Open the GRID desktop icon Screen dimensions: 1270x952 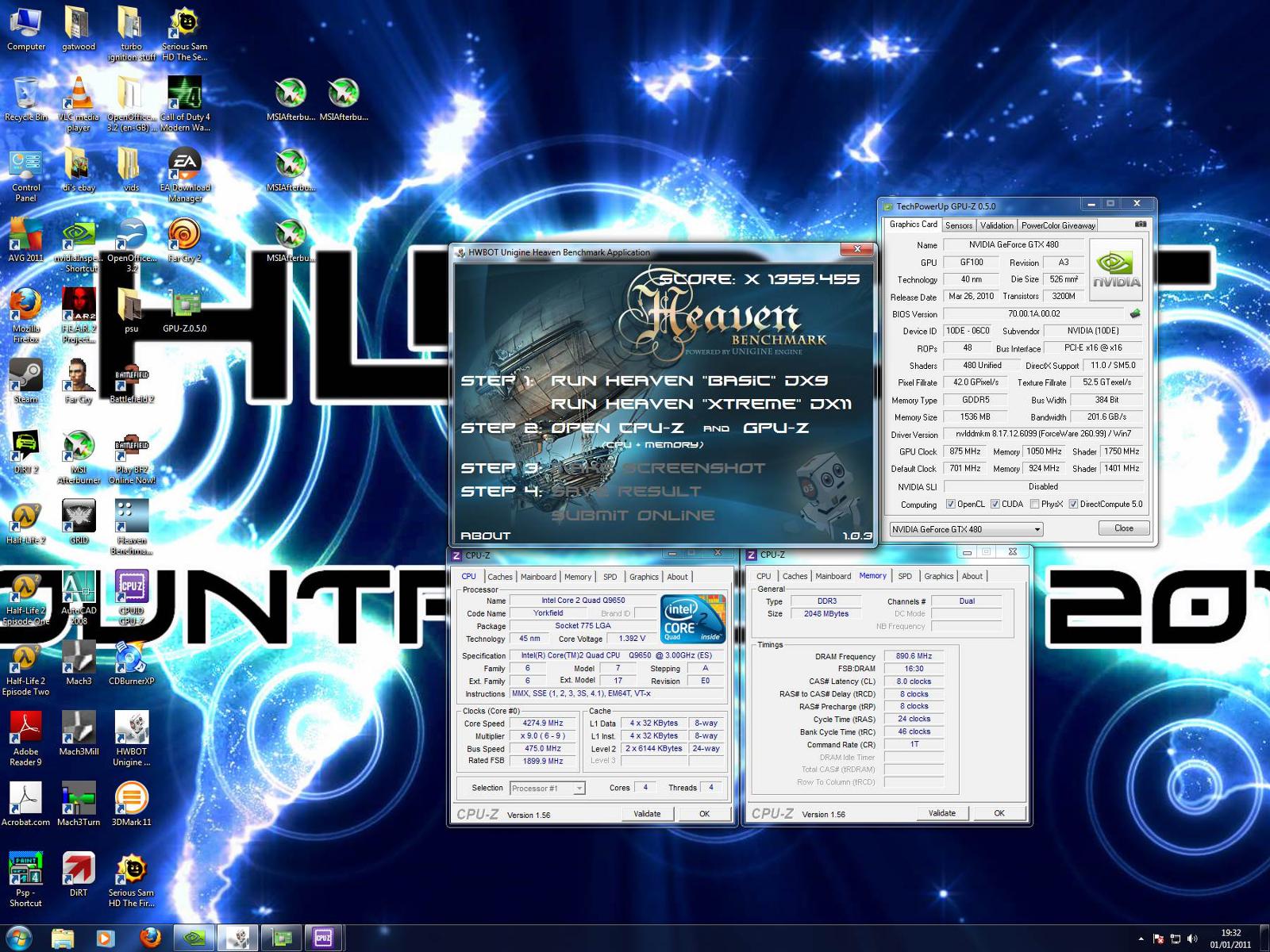point(79,522)
